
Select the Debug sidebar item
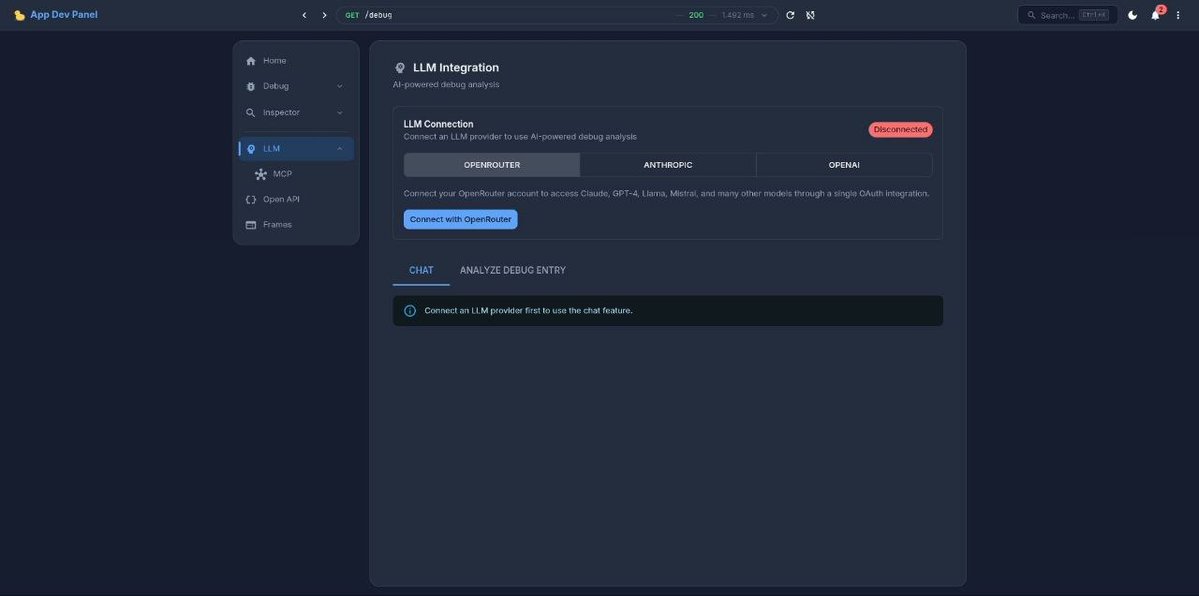point(296,86)
